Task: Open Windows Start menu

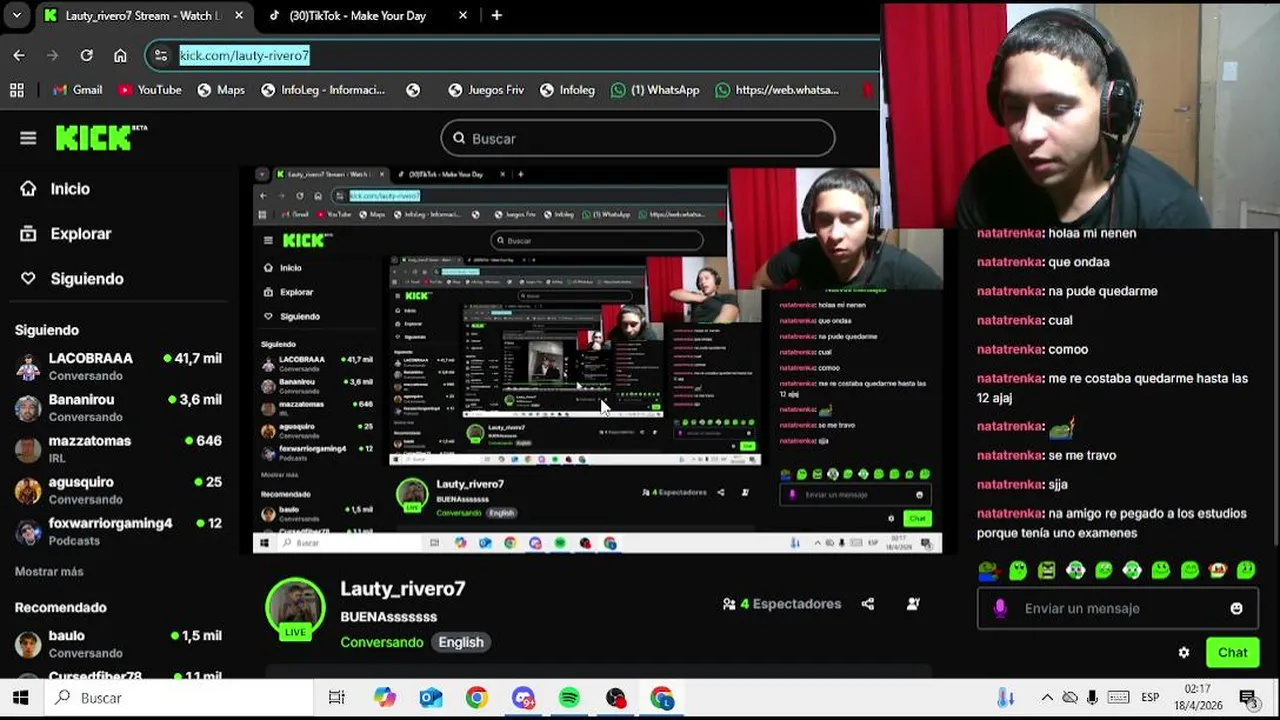Action: tap(21, 698)
